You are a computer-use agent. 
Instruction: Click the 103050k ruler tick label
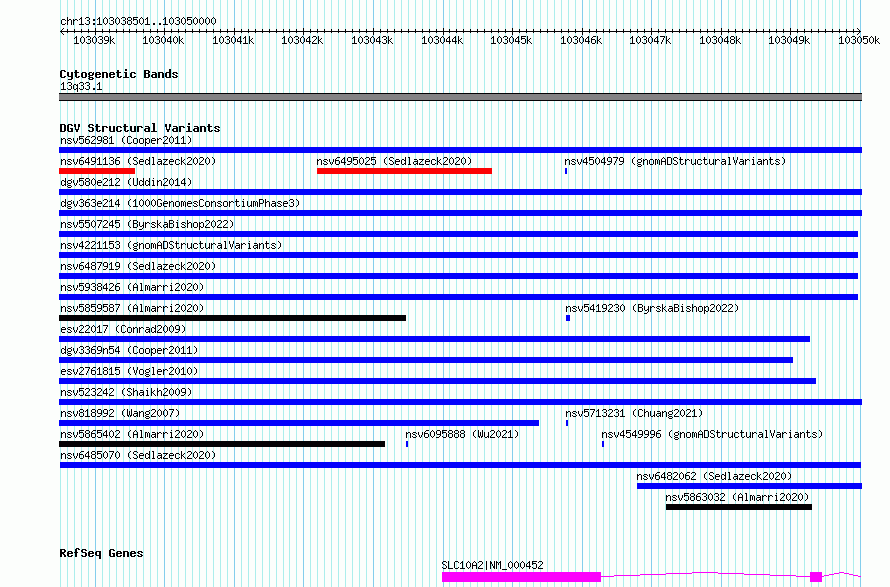pos(859,40)
